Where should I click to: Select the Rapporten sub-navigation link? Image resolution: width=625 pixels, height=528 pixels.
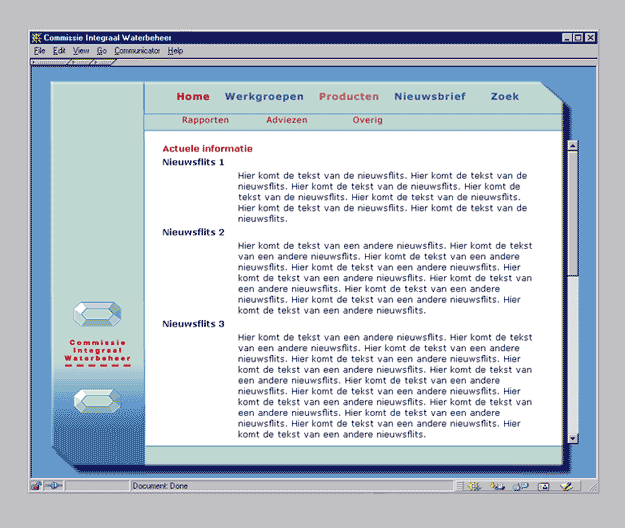(205, 120)
